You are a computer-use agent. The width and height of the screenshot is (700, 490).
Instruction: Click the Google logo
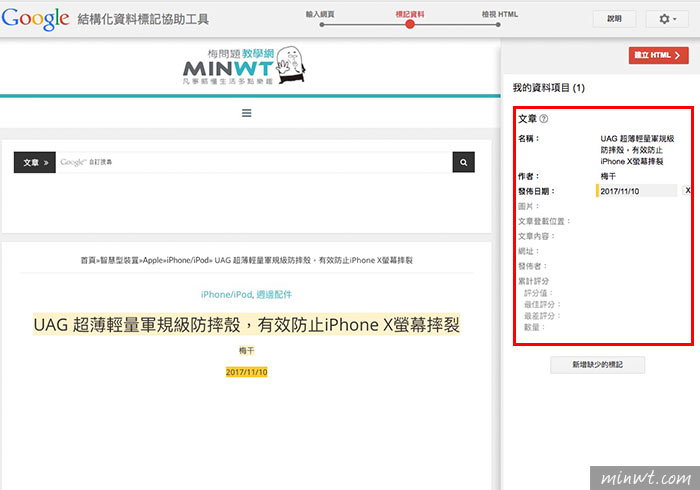tap(35, 19)
